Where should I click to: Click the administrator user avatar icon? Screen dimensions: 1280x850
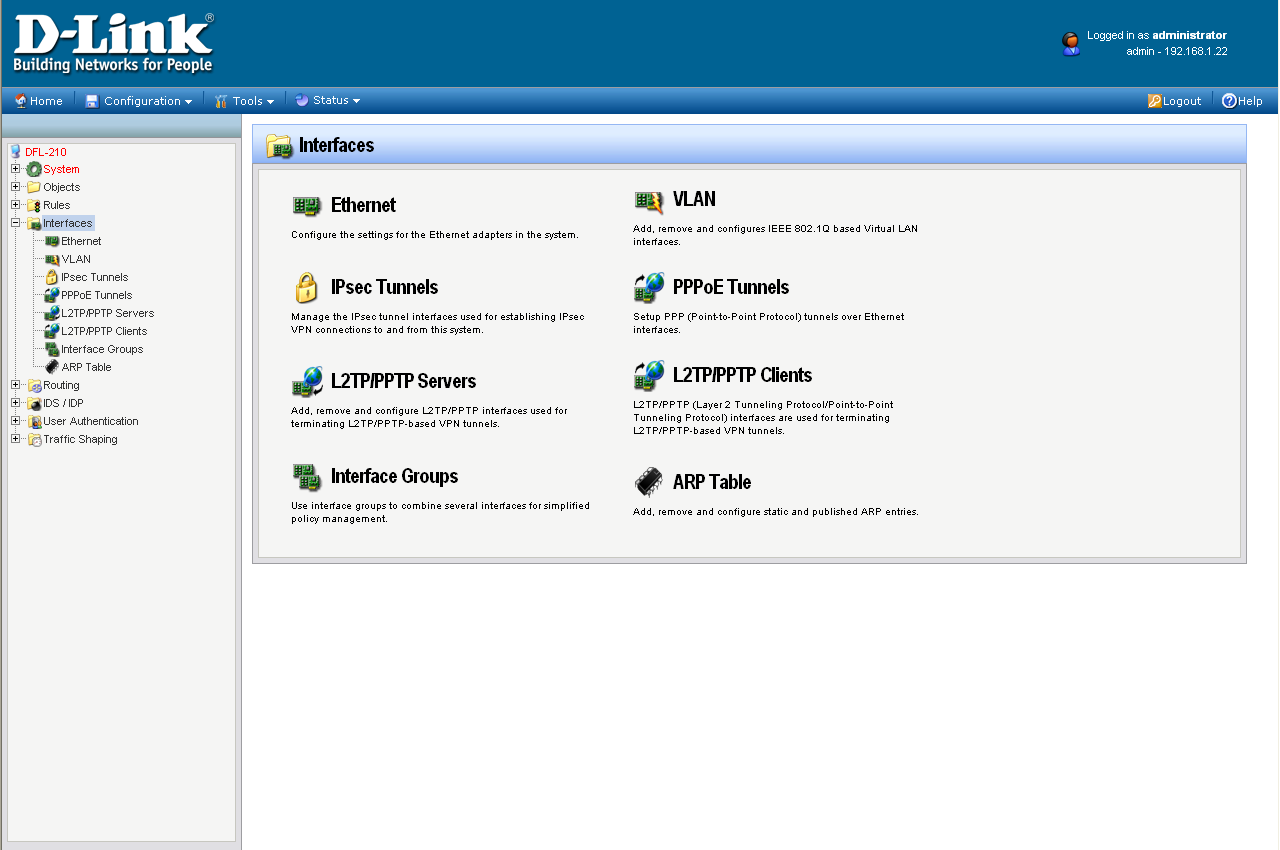(x=1071, y=43)
